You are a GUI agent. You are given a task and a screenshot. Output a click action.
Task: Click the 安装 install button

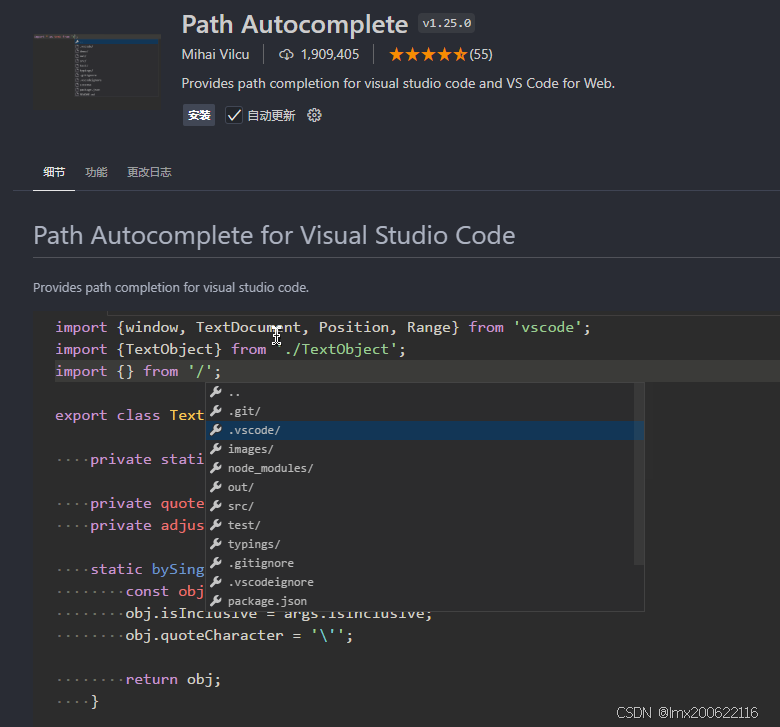199,115
